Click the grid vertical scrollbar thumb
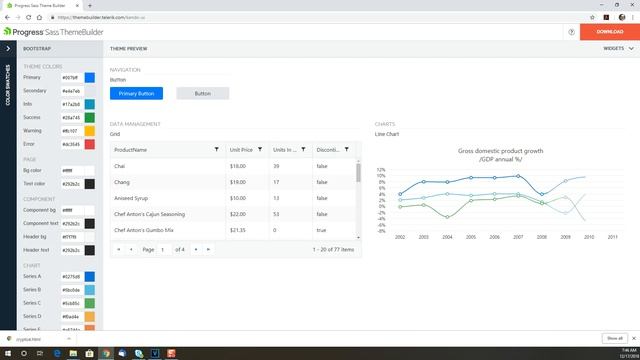Screen dimensions: 640x360 coord(358,173)
